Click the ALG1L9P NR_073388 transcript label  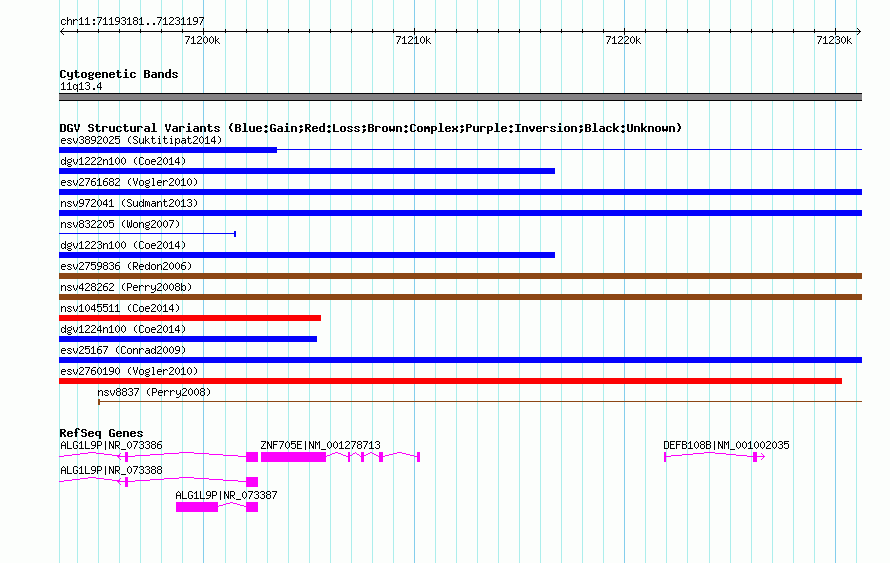[x=111, y=470]
